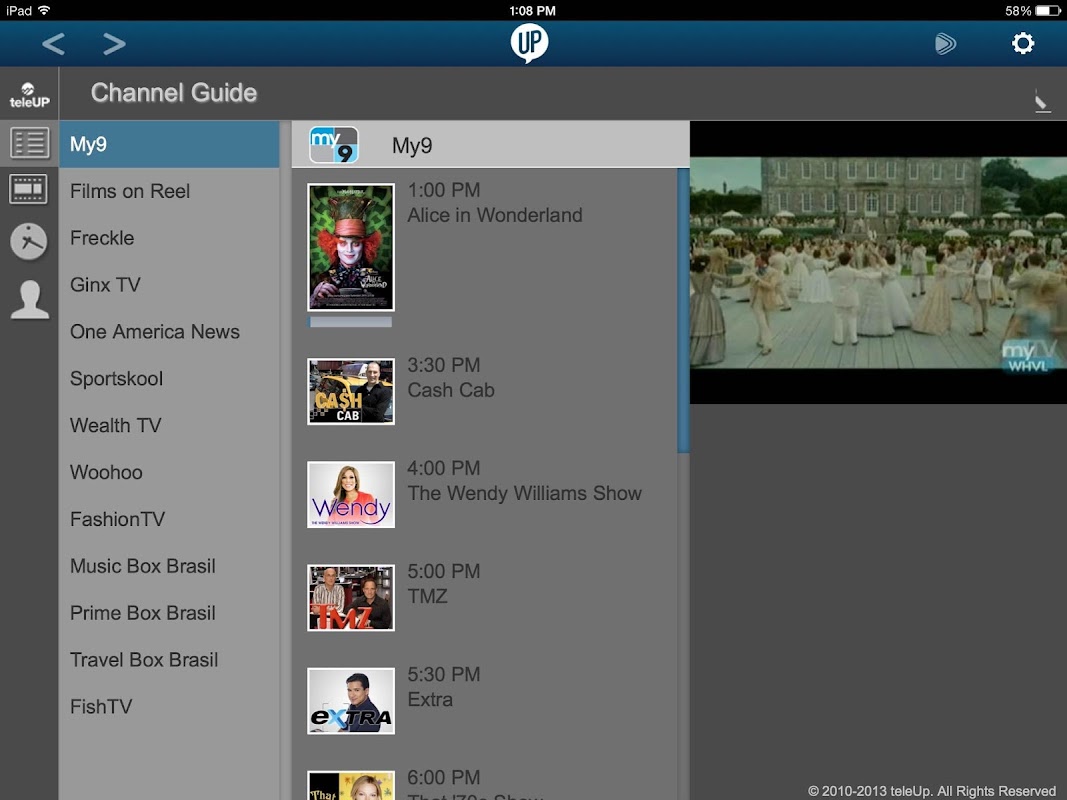Select Ginx TV channel
This screenshot has height=800, width=1067.
point(169,285)
